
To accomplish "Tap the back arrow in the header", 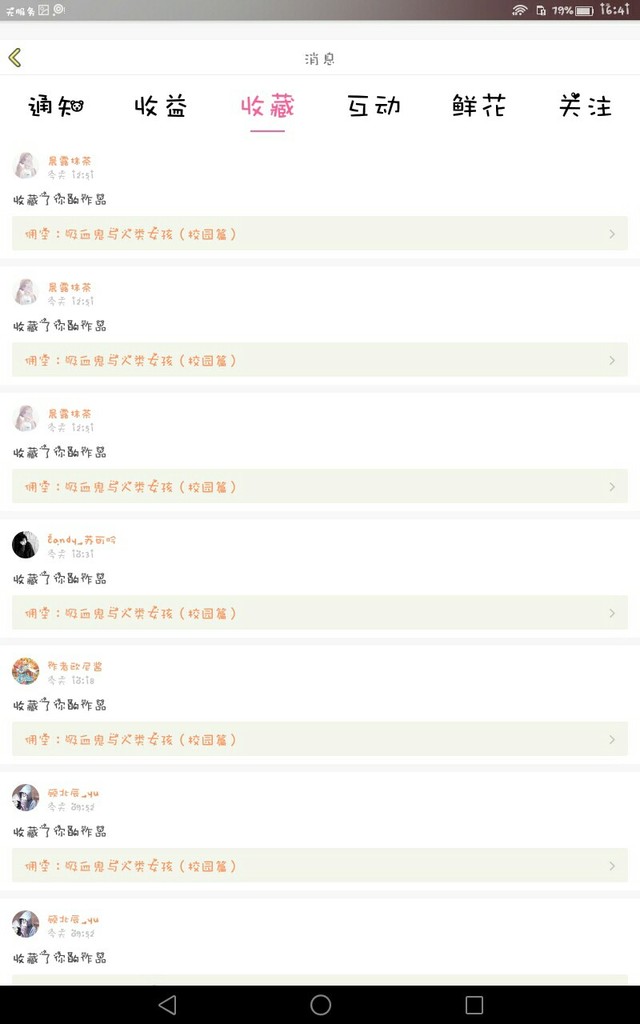I will tap(15, 57).
